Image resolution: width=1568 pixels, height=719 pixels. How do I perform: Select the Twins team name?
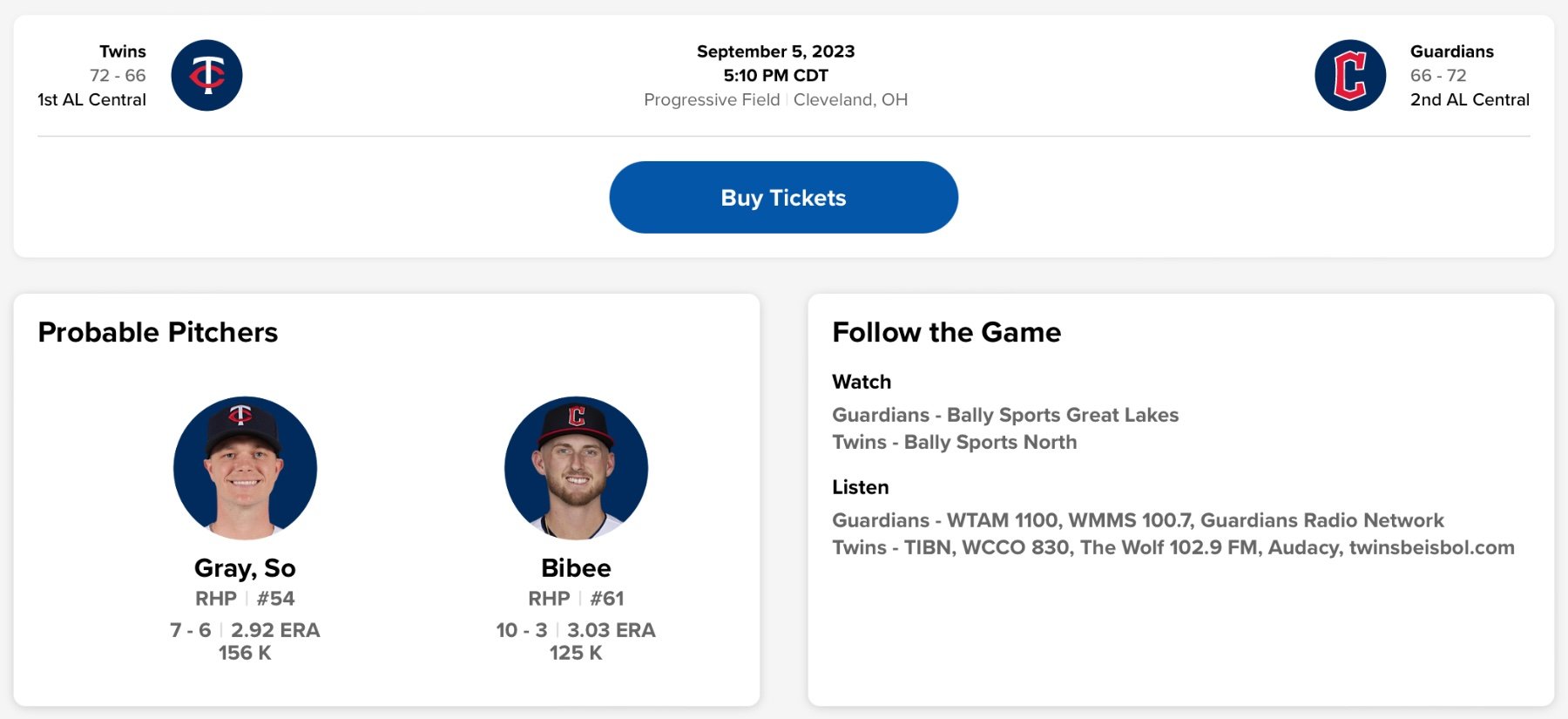(123, 51)
